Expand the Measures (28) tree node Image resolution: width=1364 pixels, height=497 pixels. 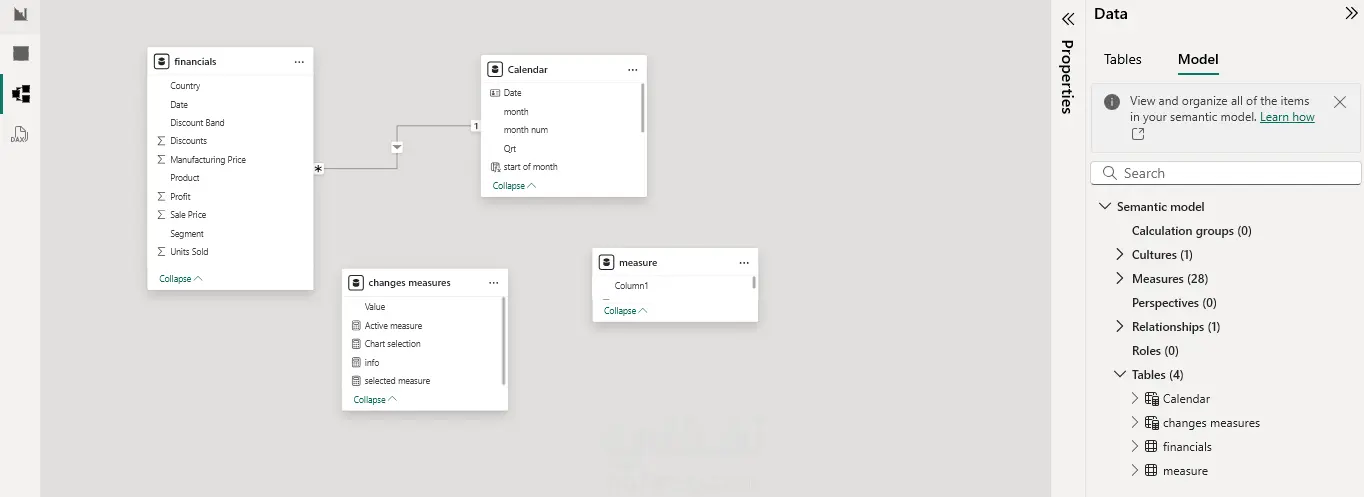(1120, 279)
